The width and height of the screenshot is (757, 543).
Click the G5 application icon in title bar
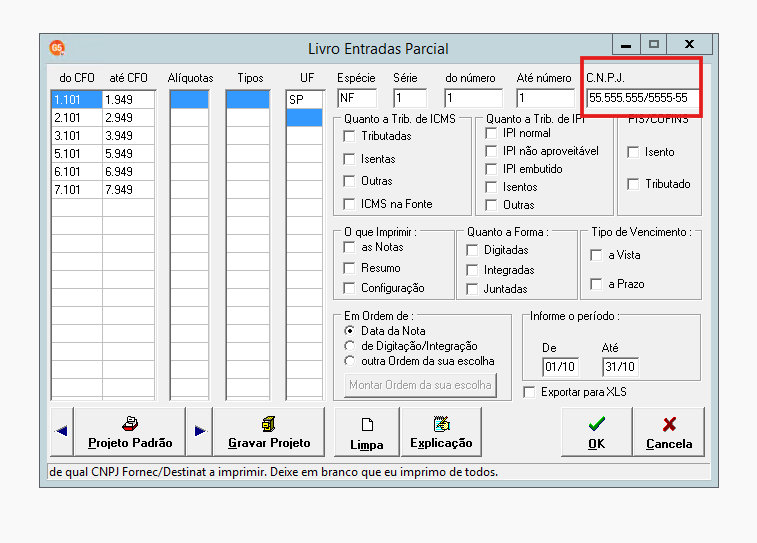tap(57, 48)
